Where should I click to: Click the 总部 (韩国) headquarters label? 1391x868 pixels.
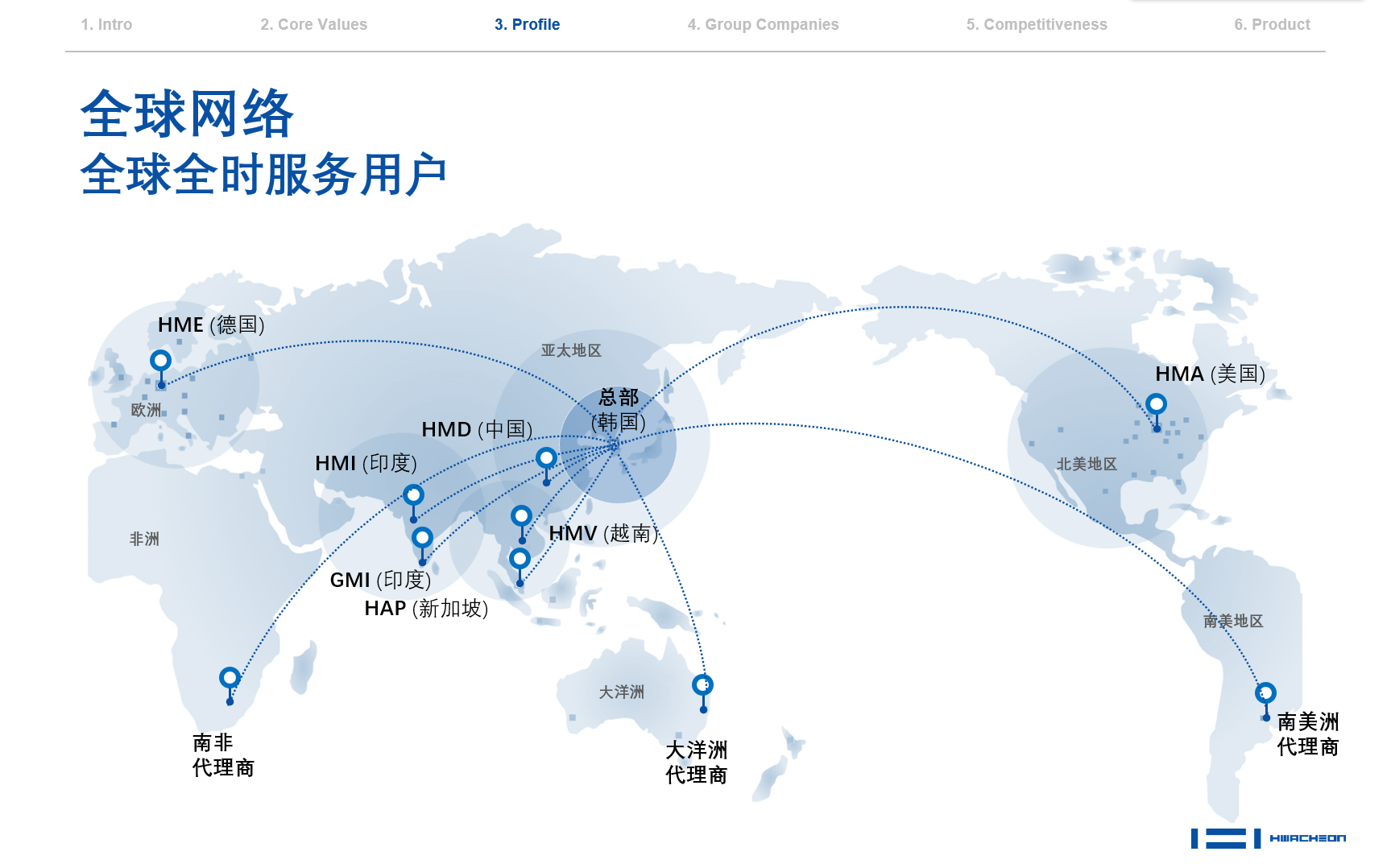point(619,410)
